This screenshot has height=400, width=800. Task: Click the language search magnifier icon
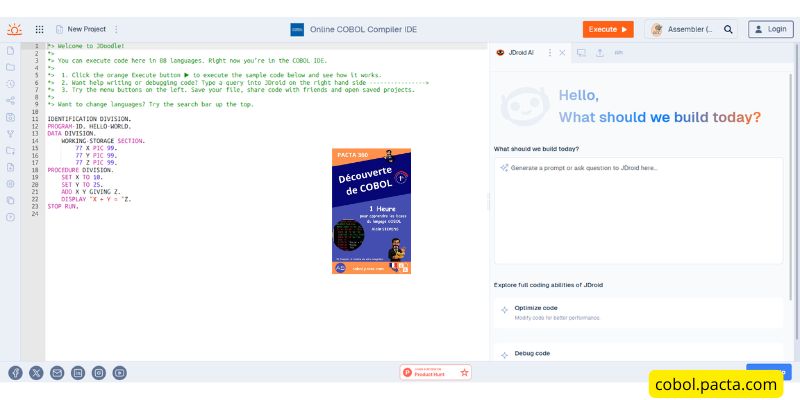pos(728,29)
